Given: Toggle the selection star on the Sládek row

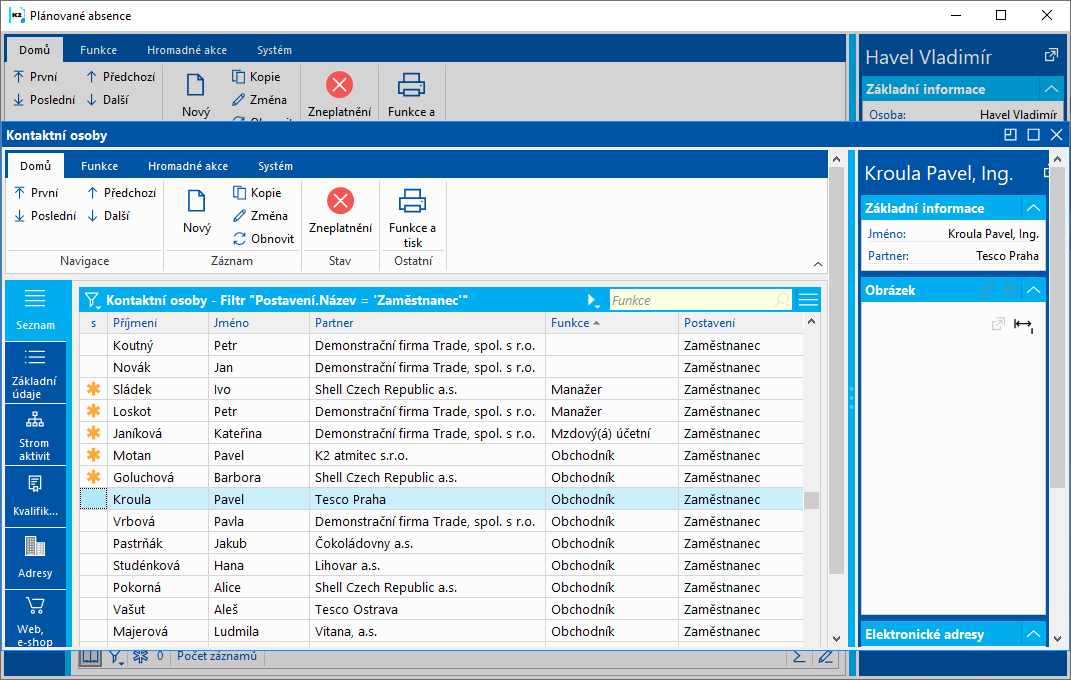Looking at the screenshot, I should [x=94, y=389].
